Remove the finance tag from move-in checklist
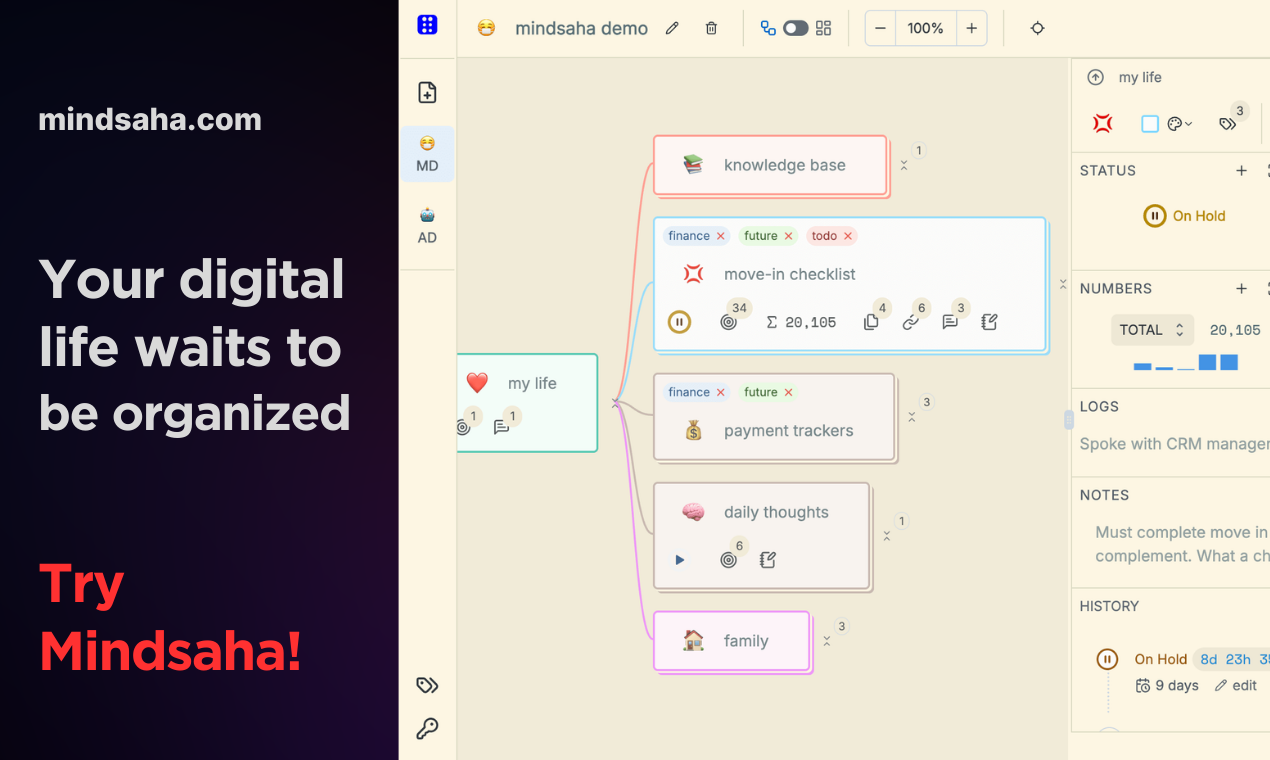This screenshot has height=760, width=1270. (x=720, y=236)
